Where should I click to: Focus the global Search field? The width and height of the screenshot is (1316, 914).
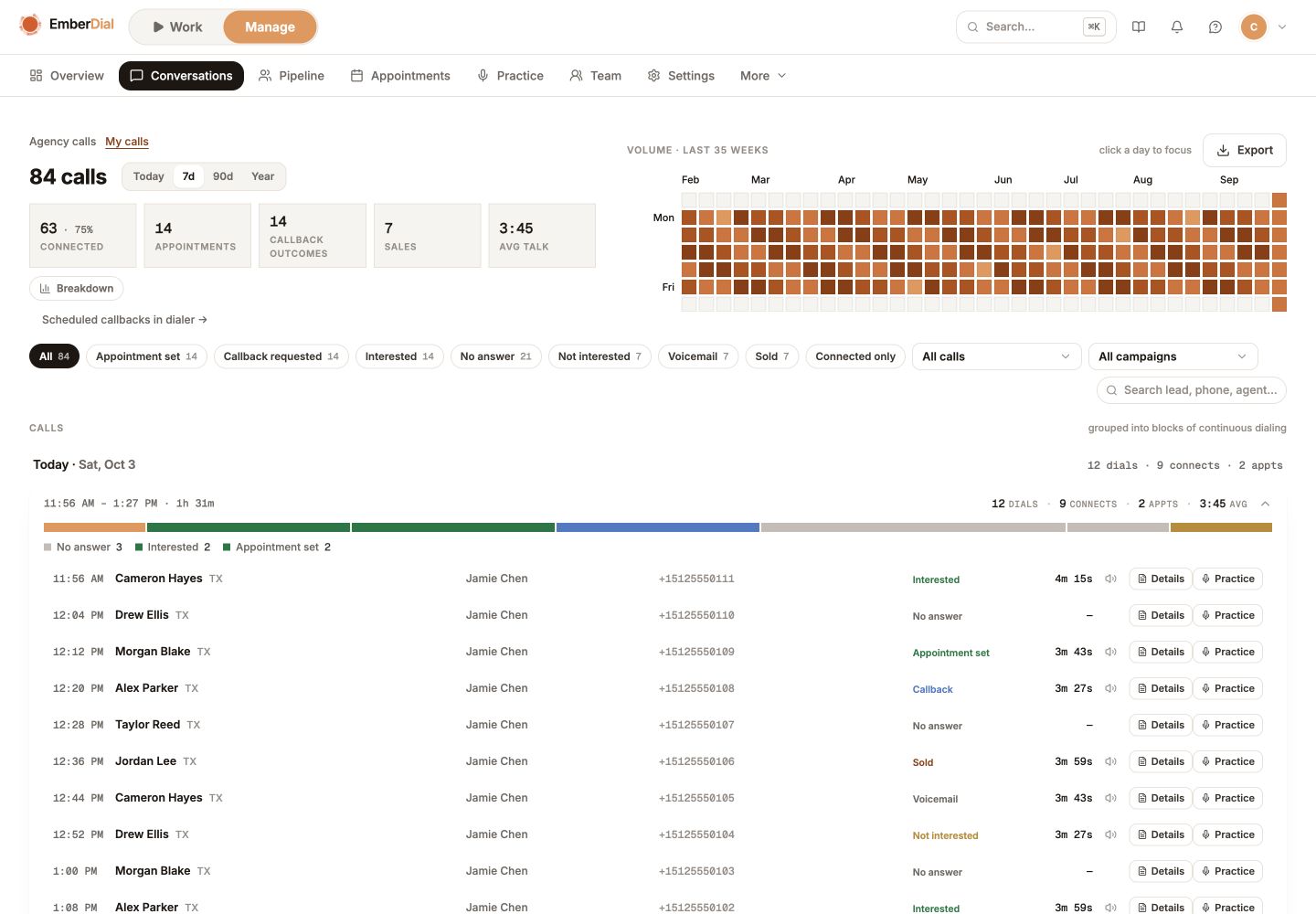[1036, 27]
